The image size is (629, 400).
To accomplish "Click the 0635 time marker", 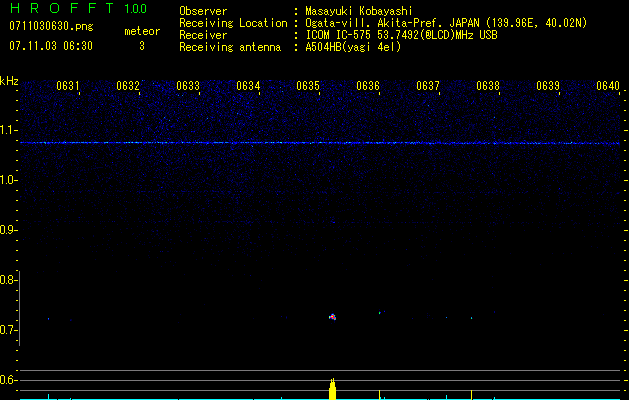I will pos(308,86).
